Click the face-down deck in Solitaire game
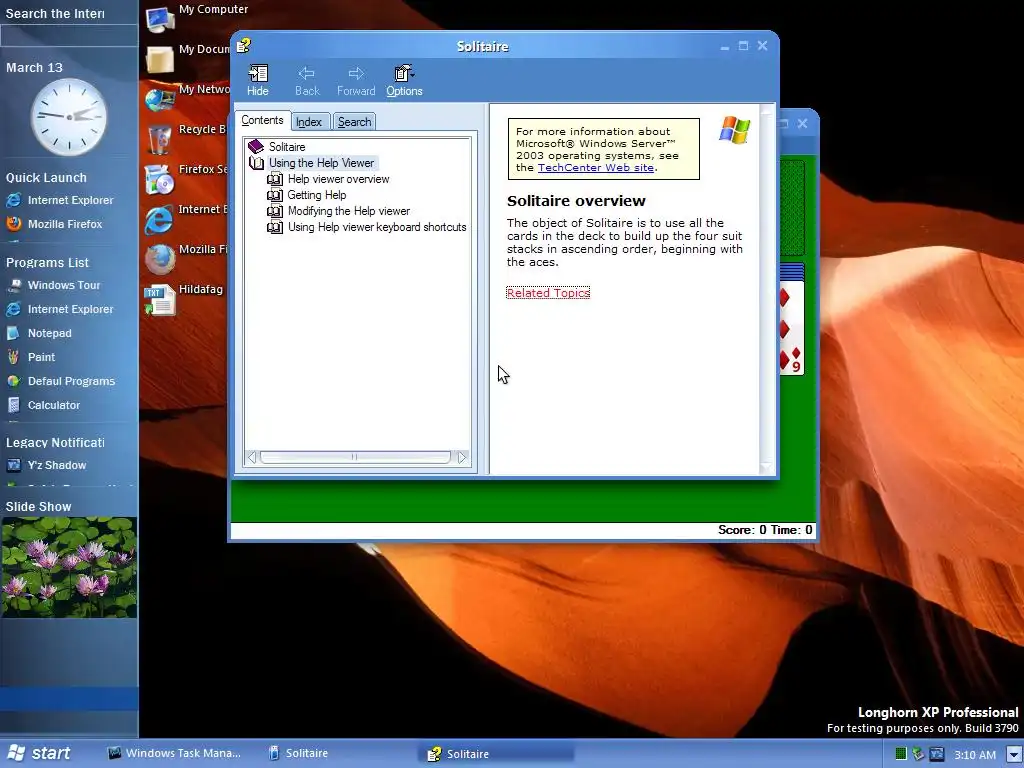Image resolution: width=1024 pixels, height=768 pixels. click(x=792, y=208)
